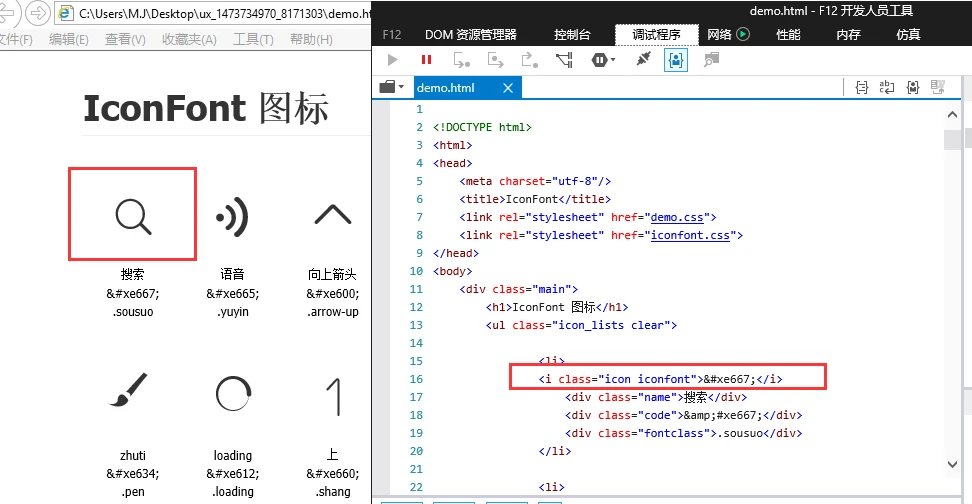Select the 调试程序 tab

[656, 35]
